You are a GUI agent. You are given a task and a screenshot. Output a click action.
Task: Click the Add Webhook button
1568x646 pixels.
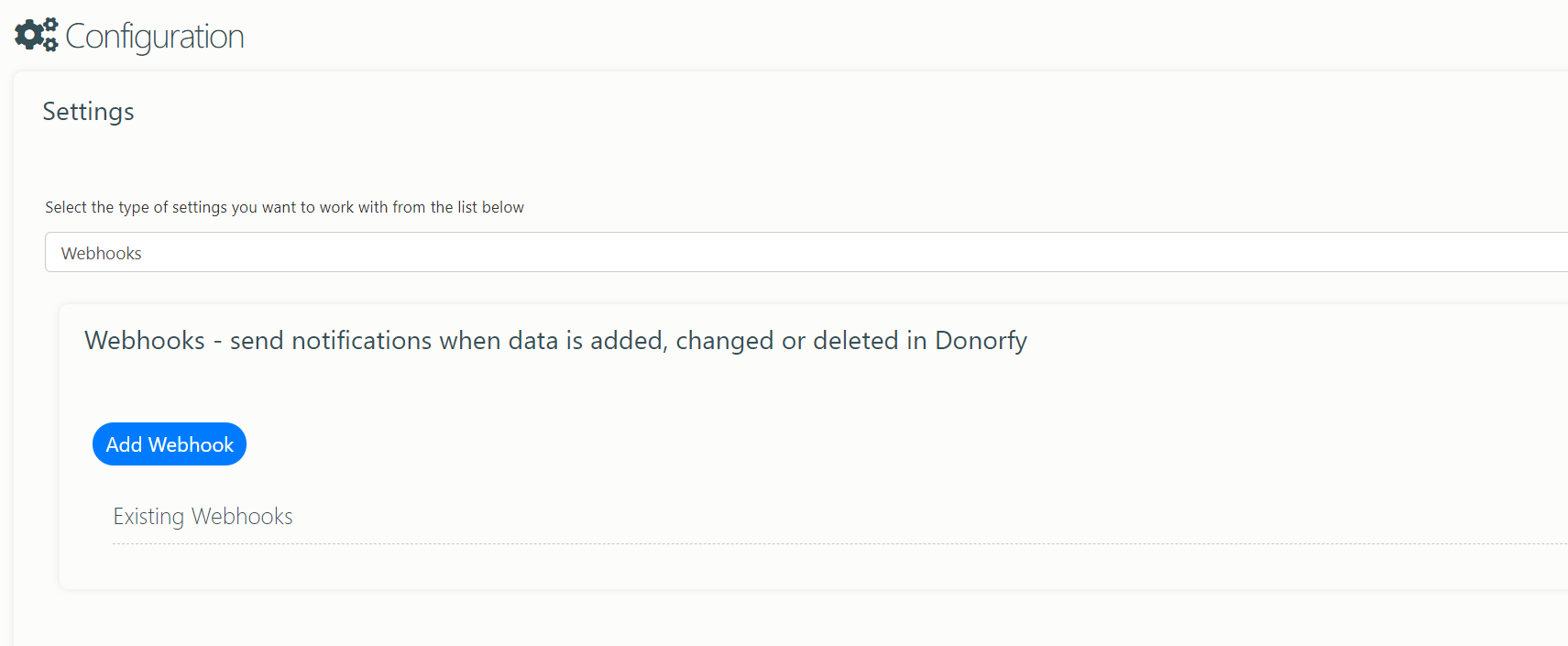170,444
